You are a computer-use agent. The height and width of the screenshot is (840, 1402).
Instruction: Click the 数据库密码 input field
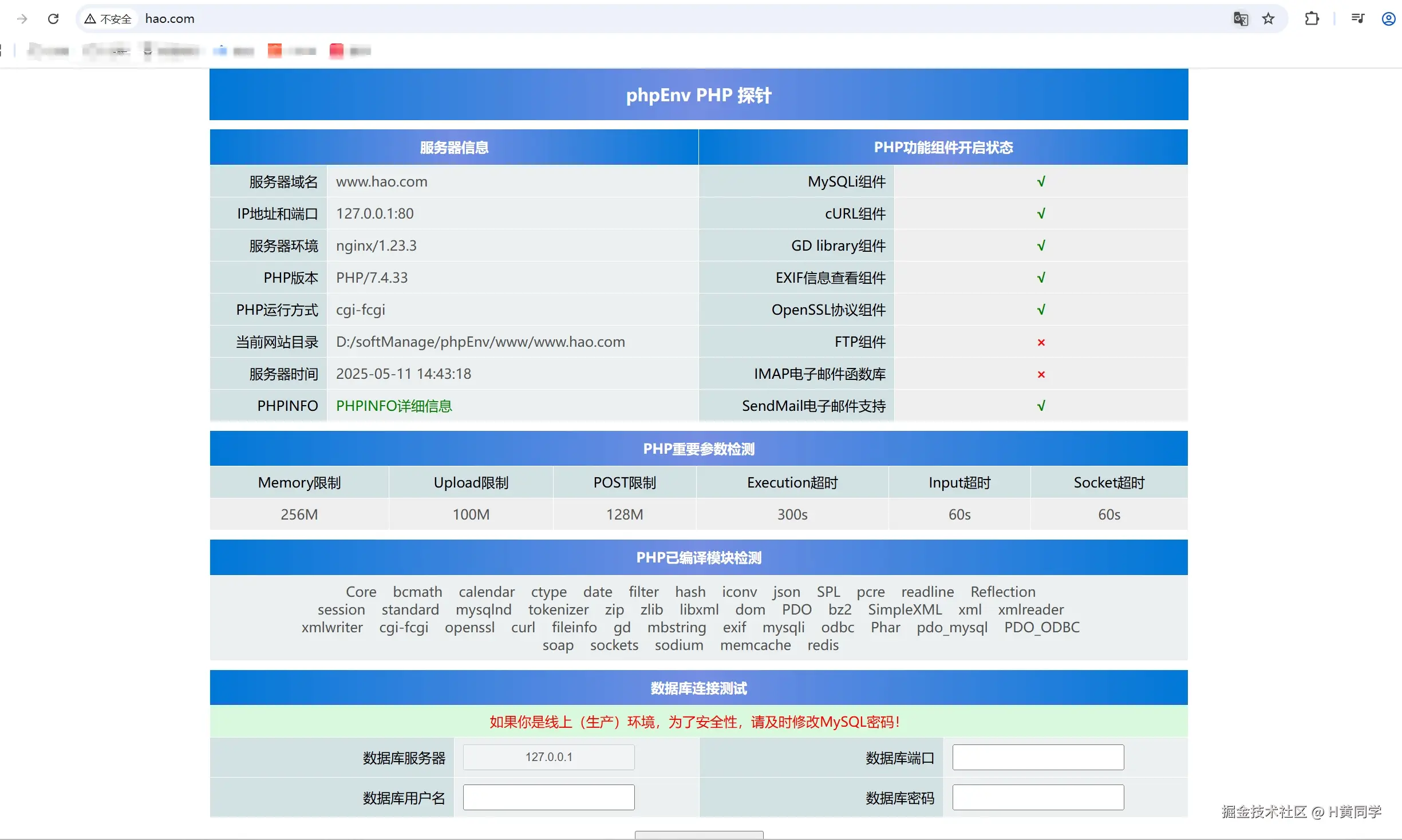coord(1037,797)
